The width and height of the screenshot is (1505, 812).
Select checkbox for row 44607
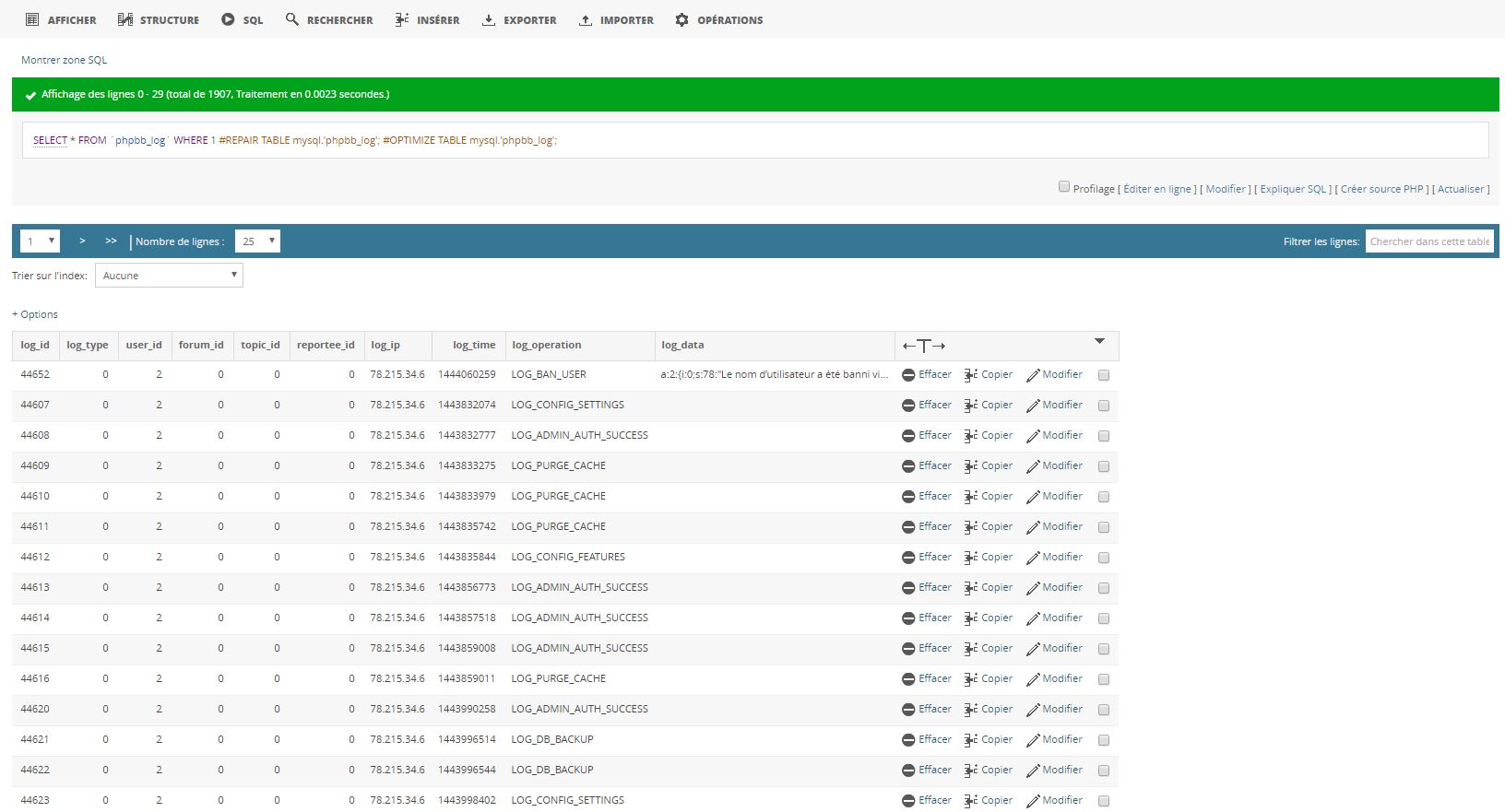click(x=1104, y=406)
